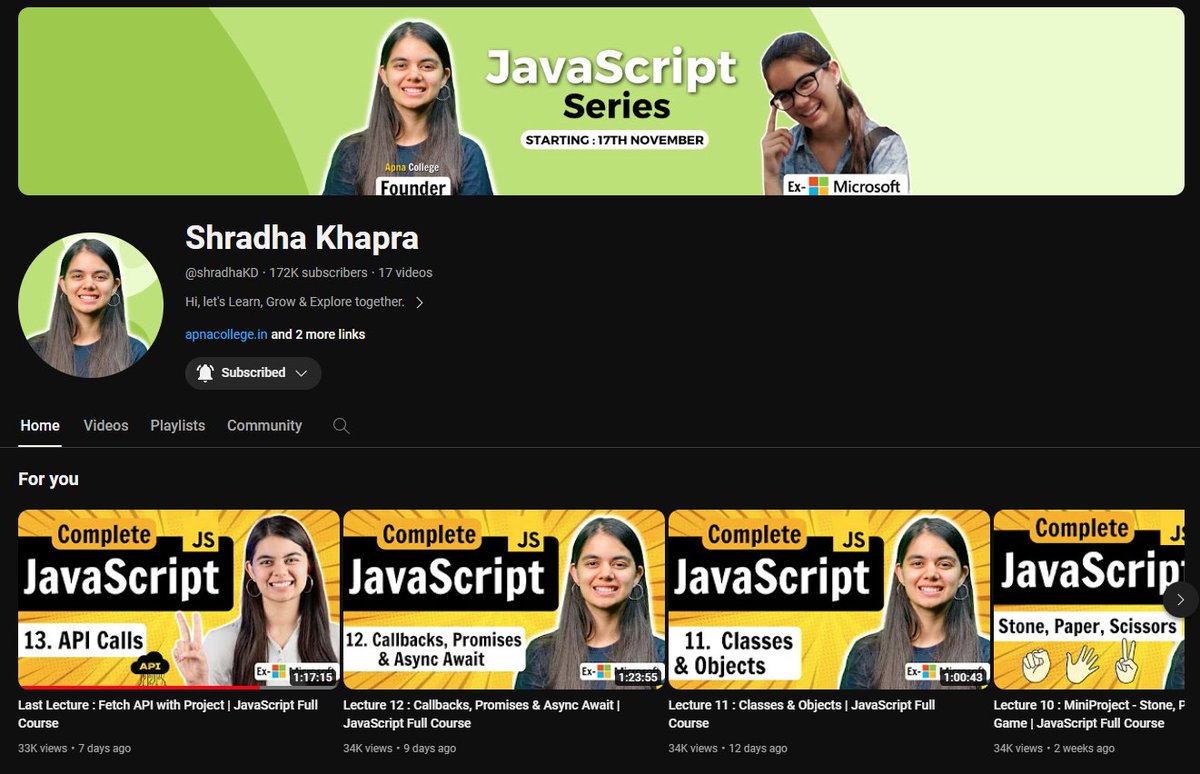This screenshot has width=1200, height=774.
Task: Open the apnacollege.in link
Action: click(226, 334)
